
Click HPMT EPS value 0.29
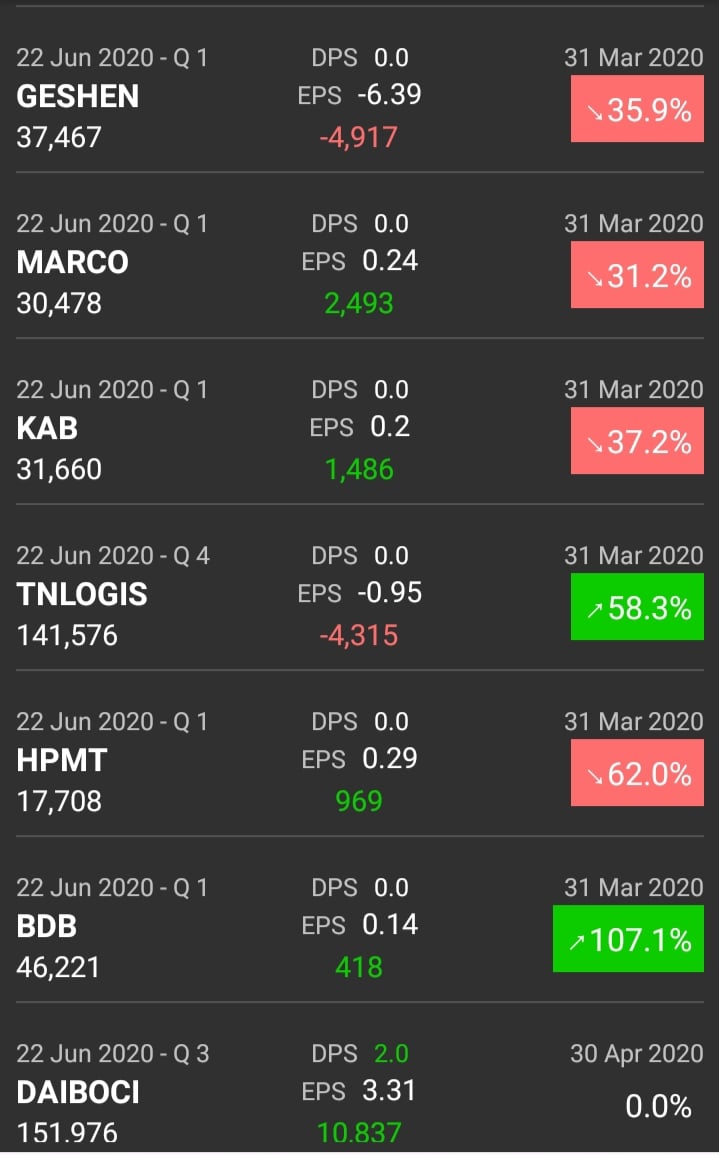390,759
